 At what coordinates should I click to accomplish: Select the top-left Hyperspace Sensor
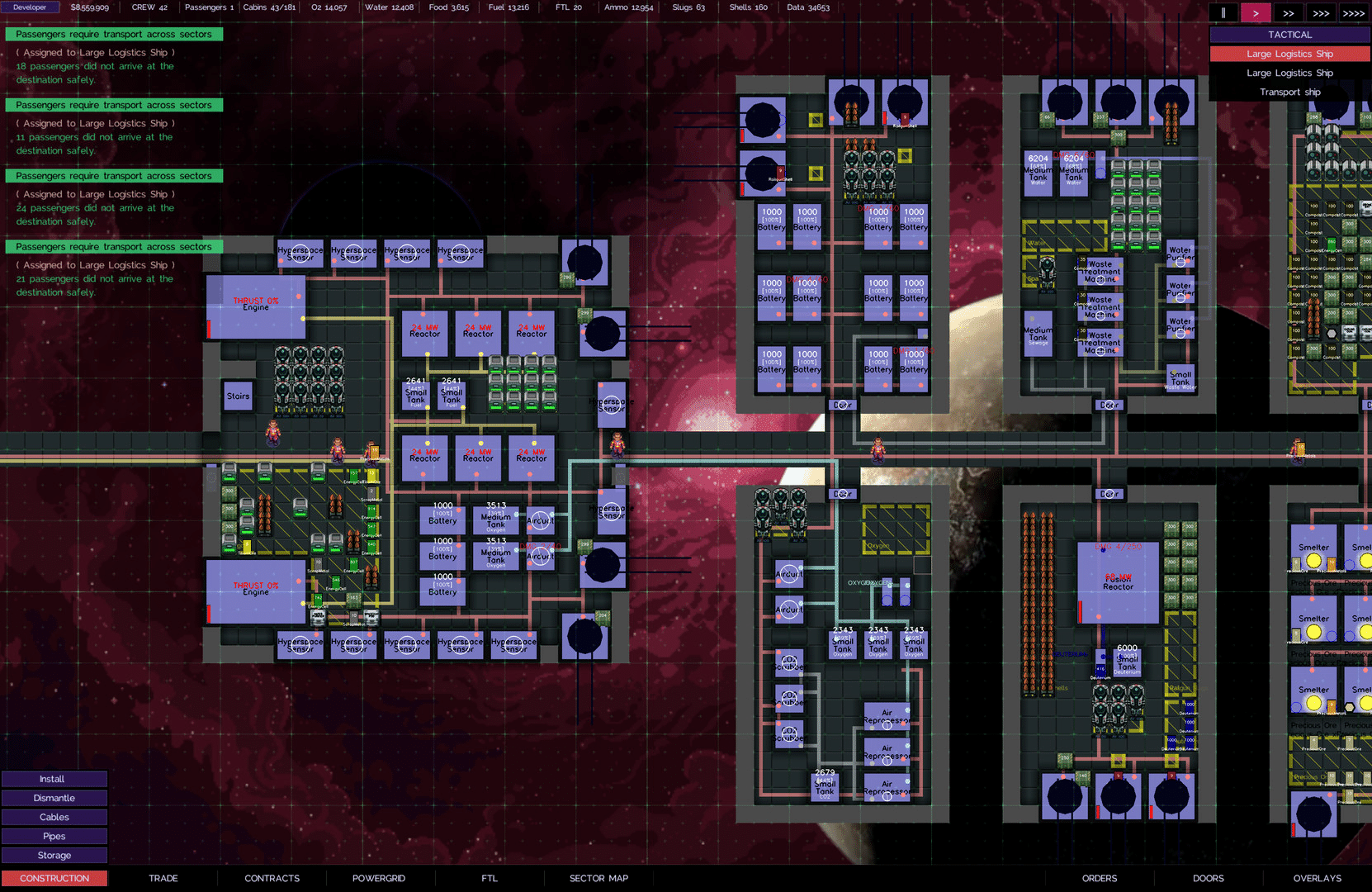click(x=300, y=254)
